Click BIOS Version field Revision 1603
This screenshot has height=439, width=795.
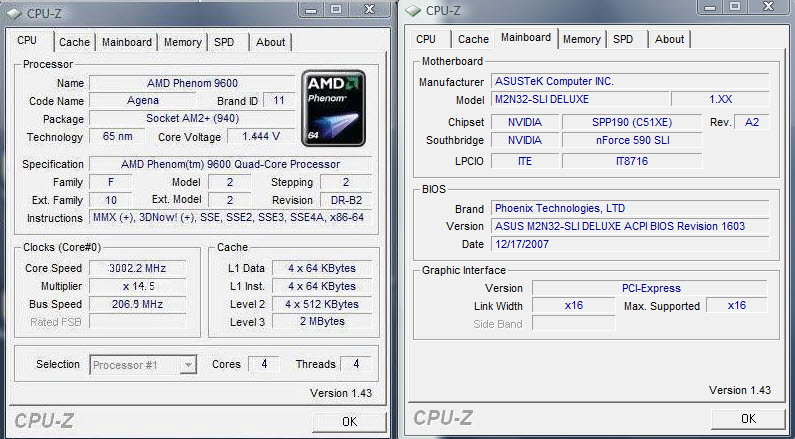(x=630, y=226)
